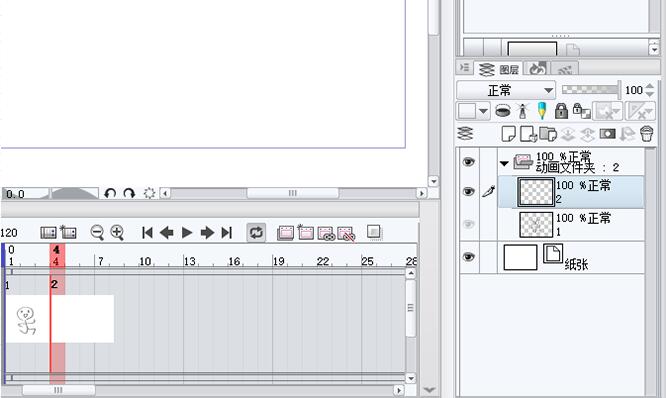The width and height of the screenshot is (666, 398).
Task: Zoom out the timeline view
Action: coord(97,232)
